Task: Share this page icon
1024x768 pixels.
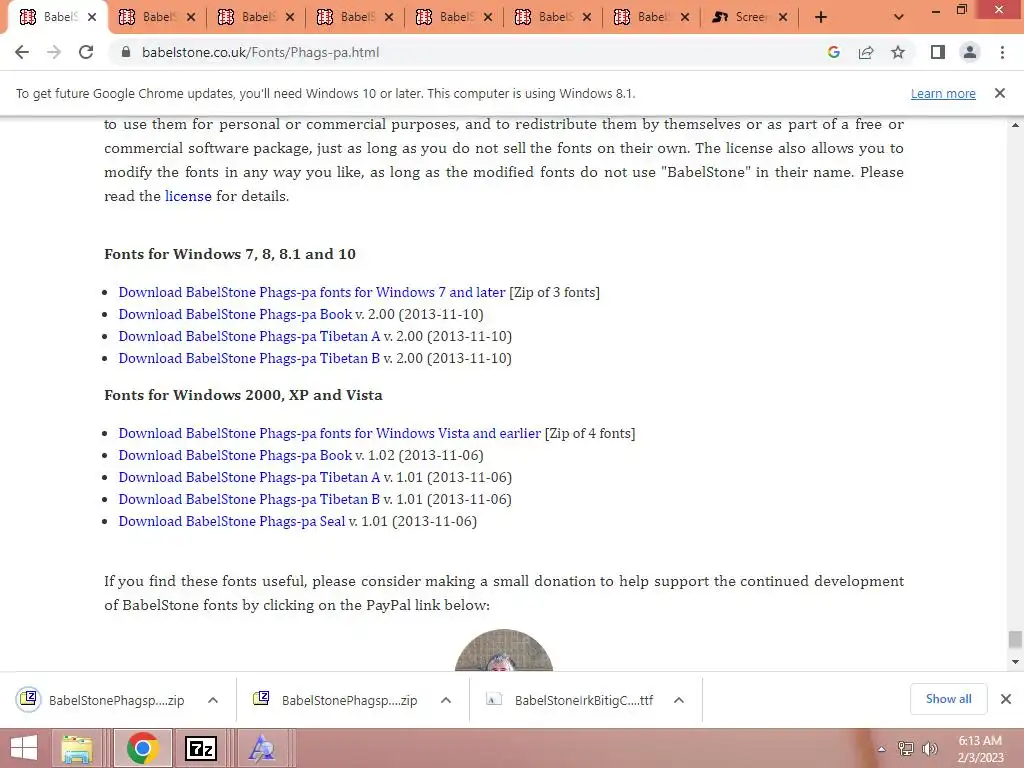Action: 866,52
